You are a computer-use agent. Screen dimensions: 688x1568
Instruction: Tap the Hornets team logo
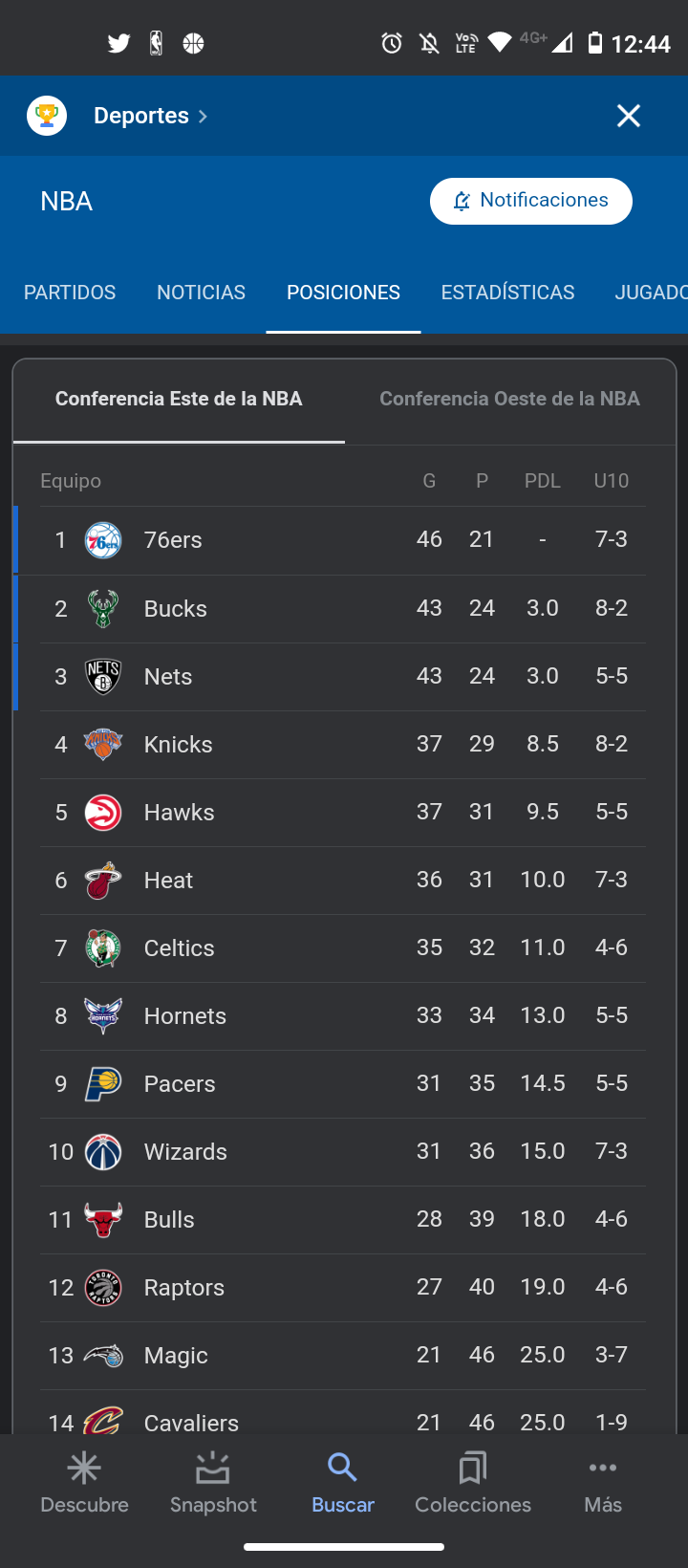pyautogui.click(x=103, y=1016)
